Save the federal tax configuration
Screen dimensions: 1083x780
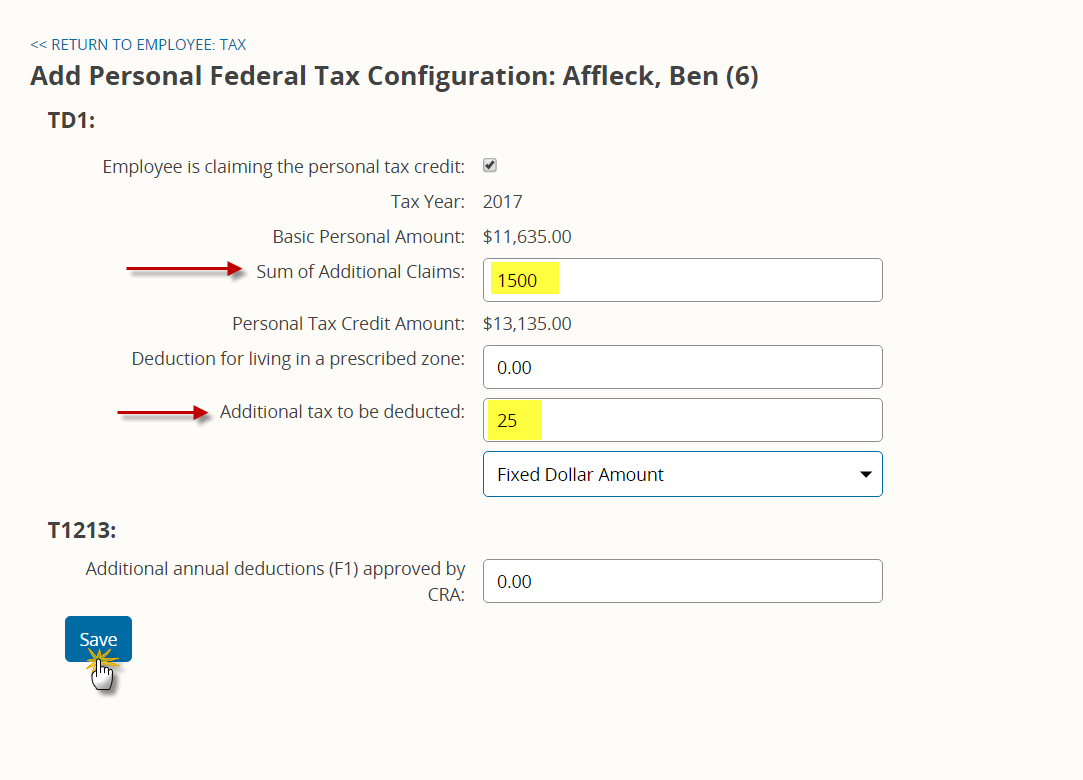pyautogui.click(x=98, y=639)
